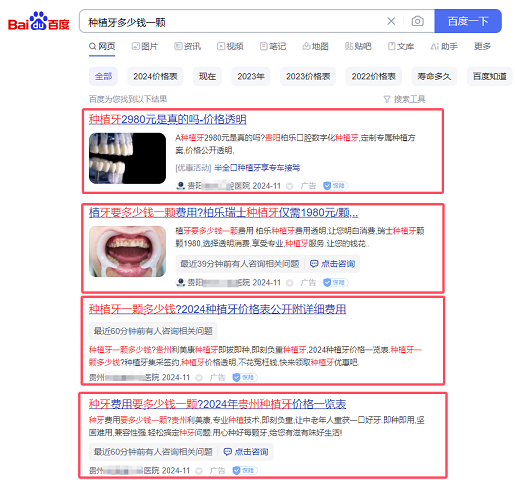This screenshot has width=515, height=480.
Task: Filter by 现在 chip
Action: pyautogui.click(x=207, y=76)
